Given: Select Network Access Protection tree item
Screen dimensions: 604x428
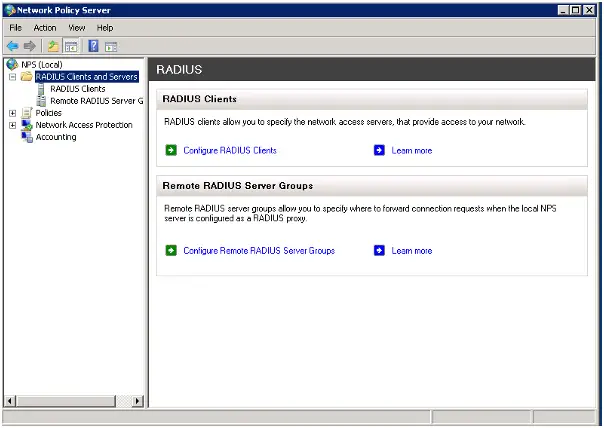Looking at the screenshot, I should [x=84, y=125].
